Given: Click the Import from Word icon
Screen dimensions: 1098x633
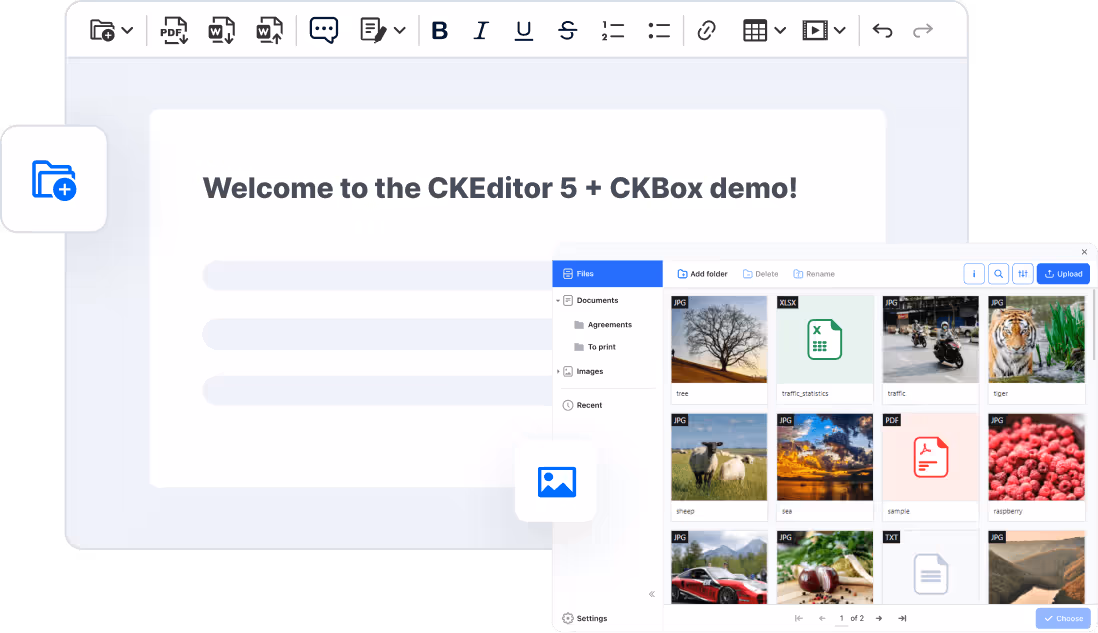Looking at the screenshot, I should point(269,31).
